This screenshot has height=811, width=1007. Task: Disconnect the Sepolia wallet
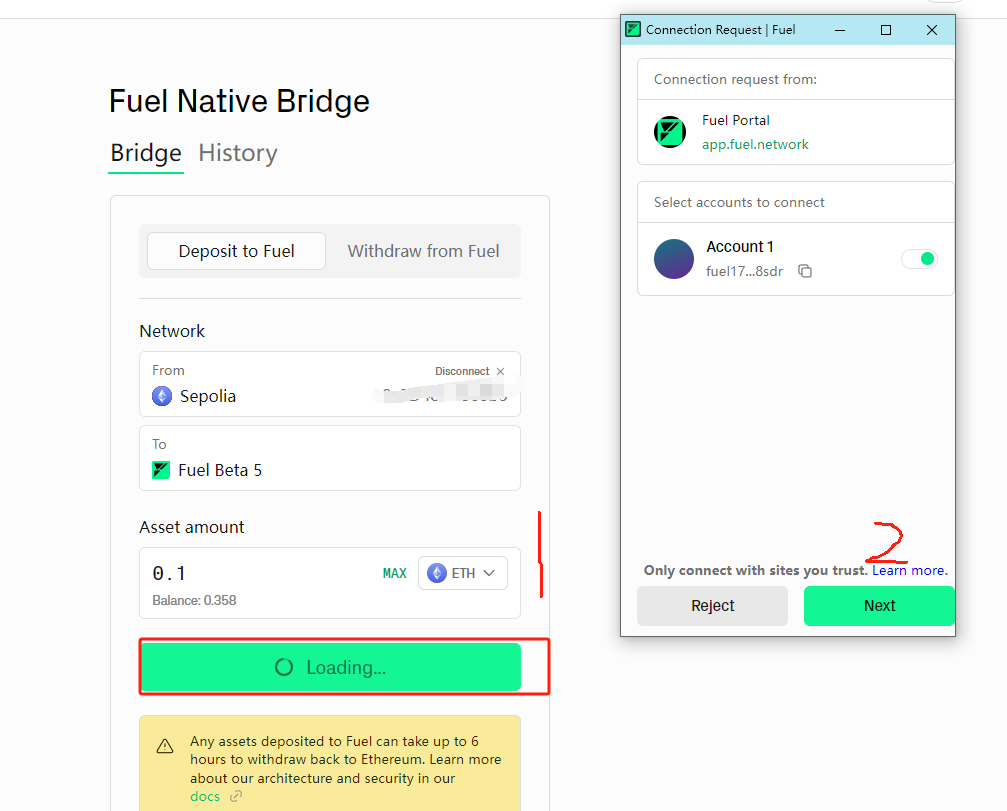coord(462,371)
